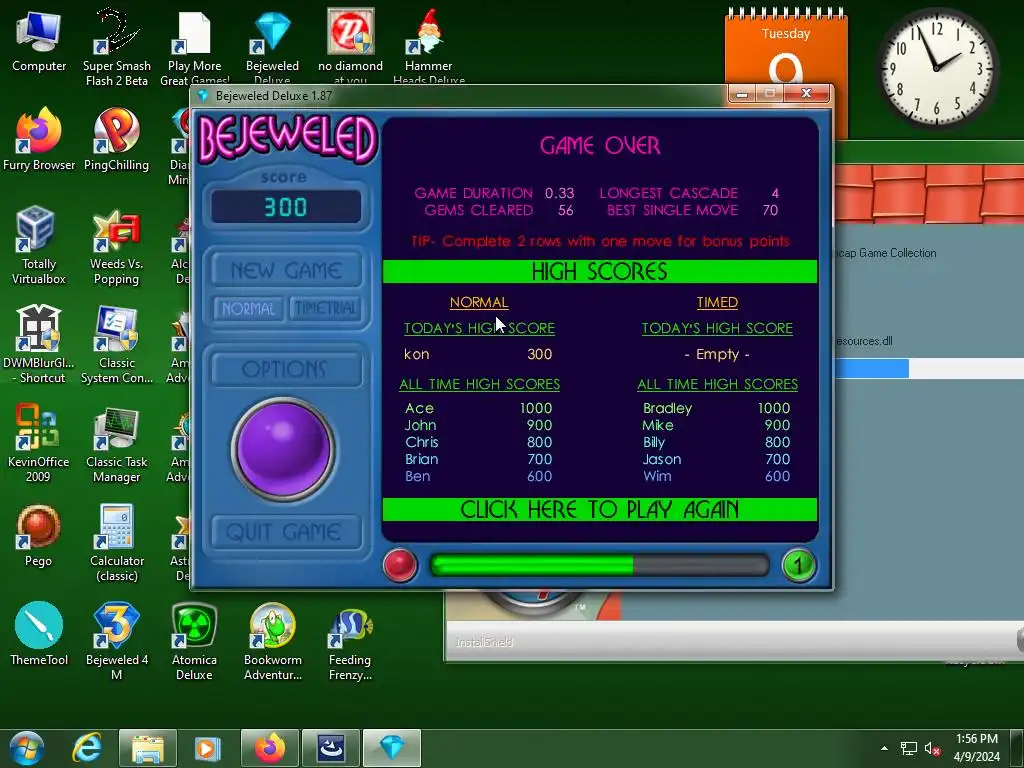Open the no diamond at you shortcut
This screenshot has width=1024, height=768.
point(351,47)
